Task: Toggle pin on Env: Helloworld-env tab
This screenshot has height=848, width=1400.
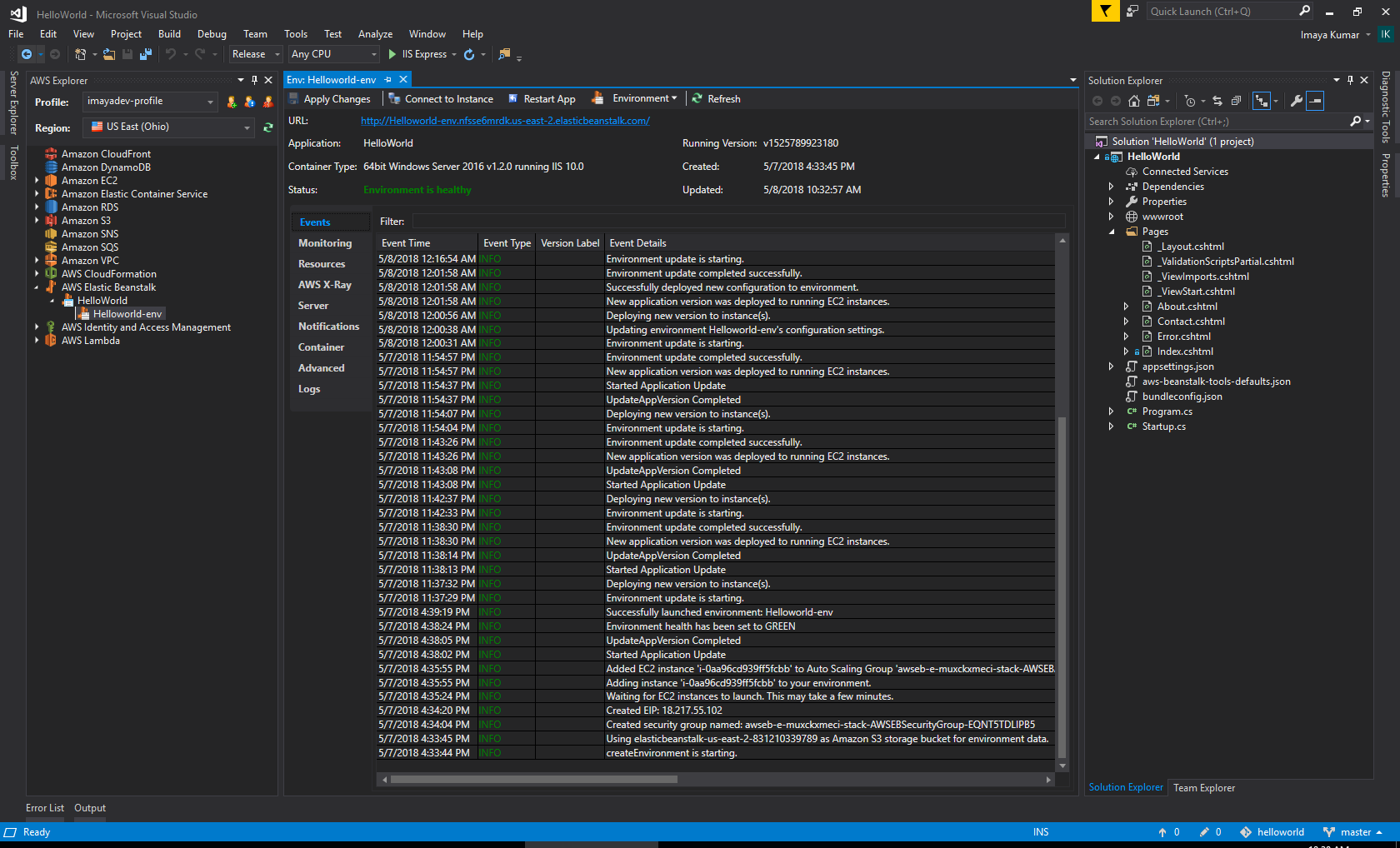Action: (x=388, y=80)
